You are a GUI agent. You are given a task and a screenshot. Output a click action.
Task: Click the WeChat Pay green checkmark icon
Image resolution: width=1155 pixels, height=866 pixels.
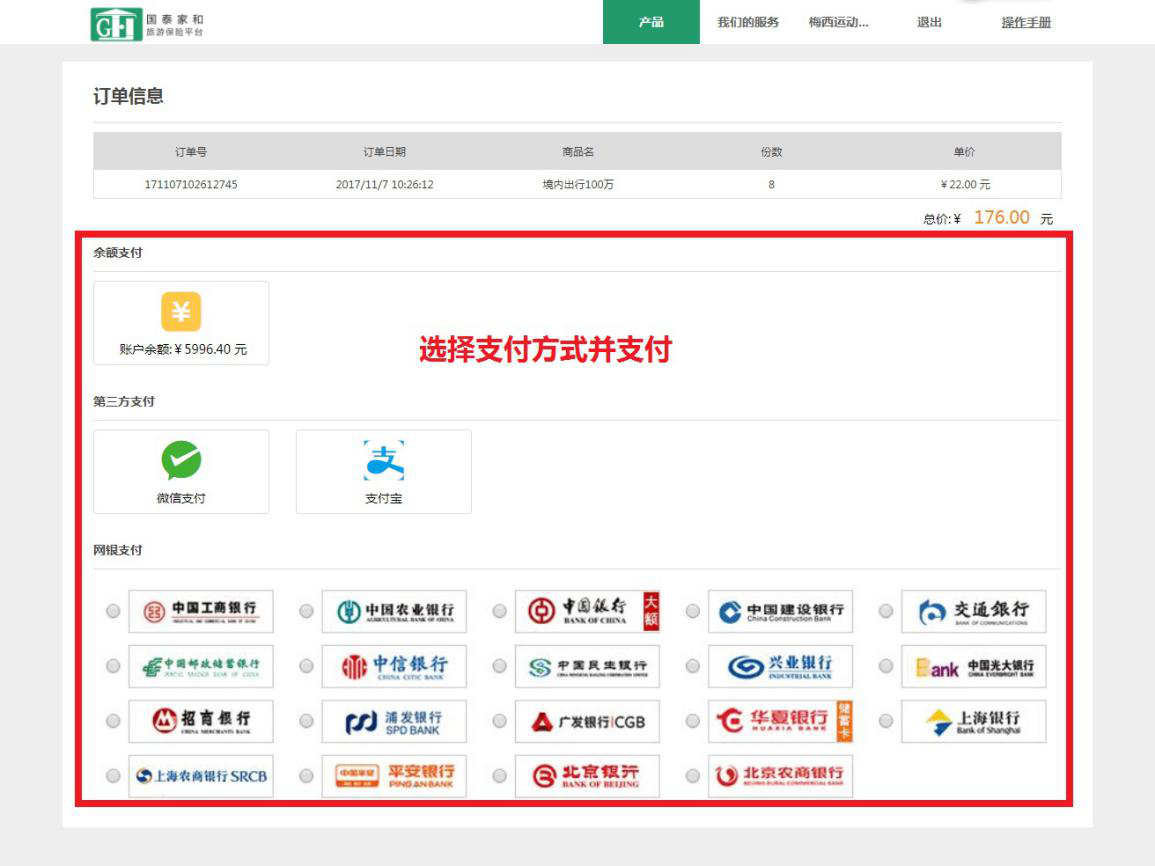coord(181,460)
